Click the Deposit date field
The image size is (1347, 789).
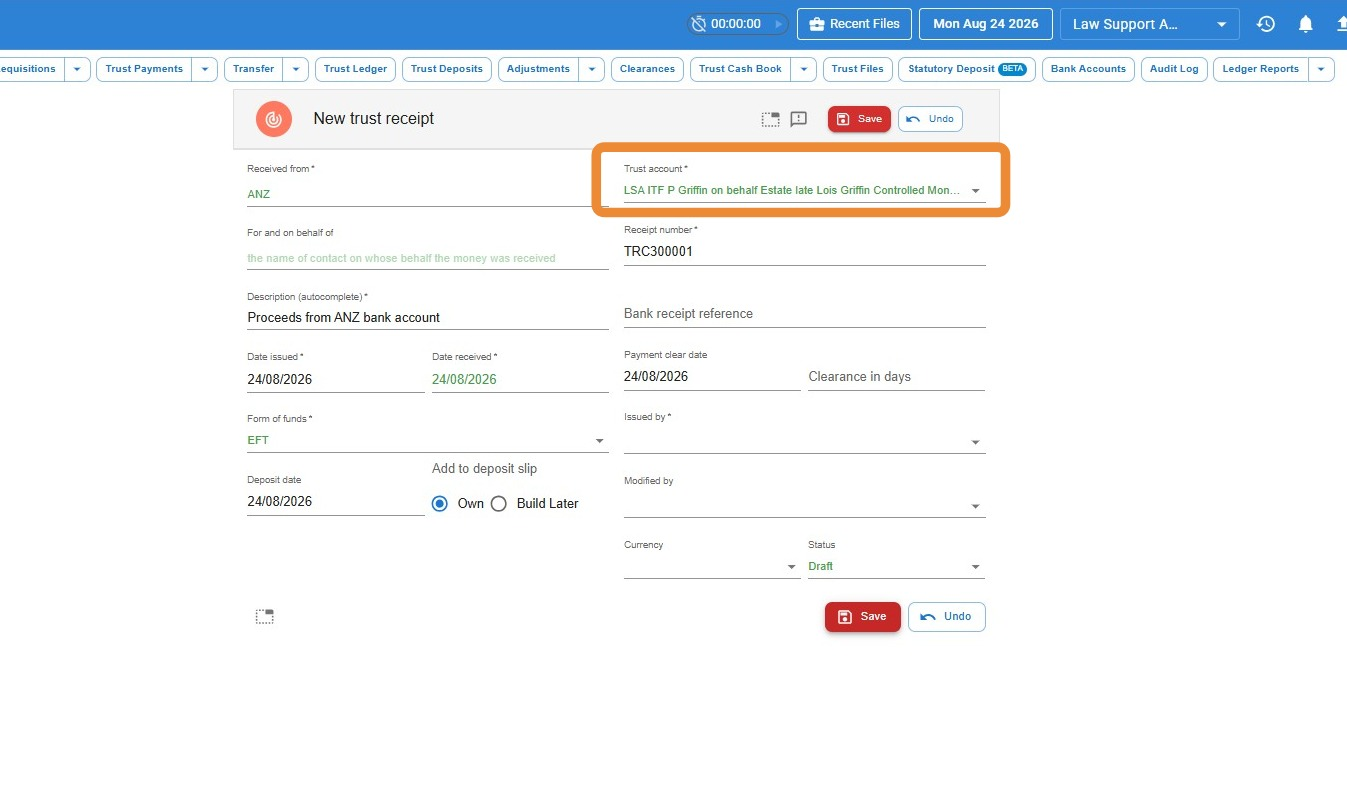click(x=336, y=502)
